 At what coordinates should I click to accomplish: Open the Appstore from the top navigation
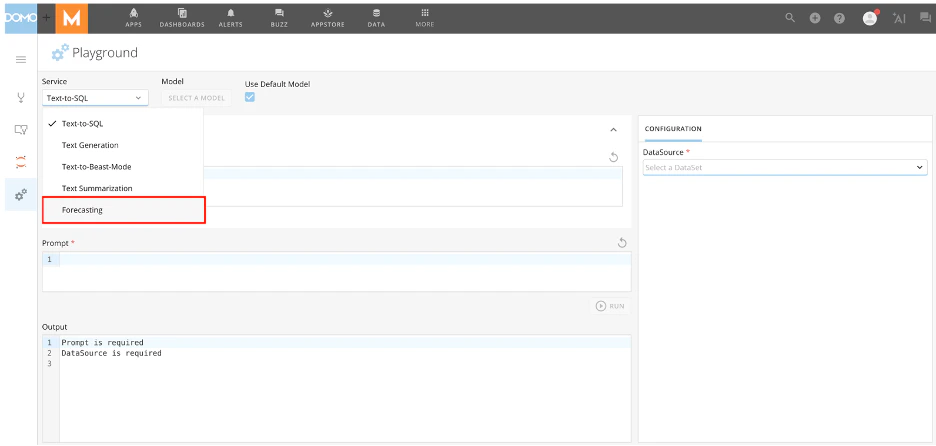coord(328,18)
